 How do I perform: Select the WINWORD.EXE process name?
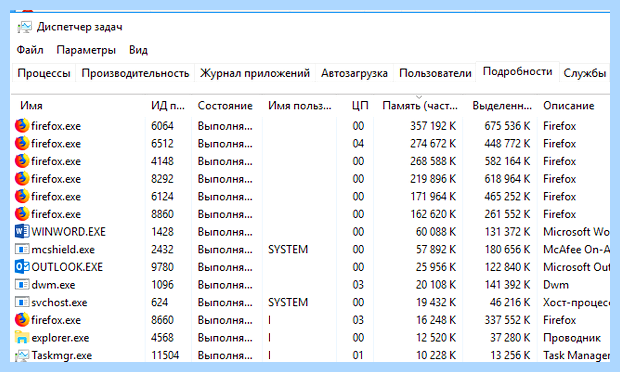pos(68,232)
